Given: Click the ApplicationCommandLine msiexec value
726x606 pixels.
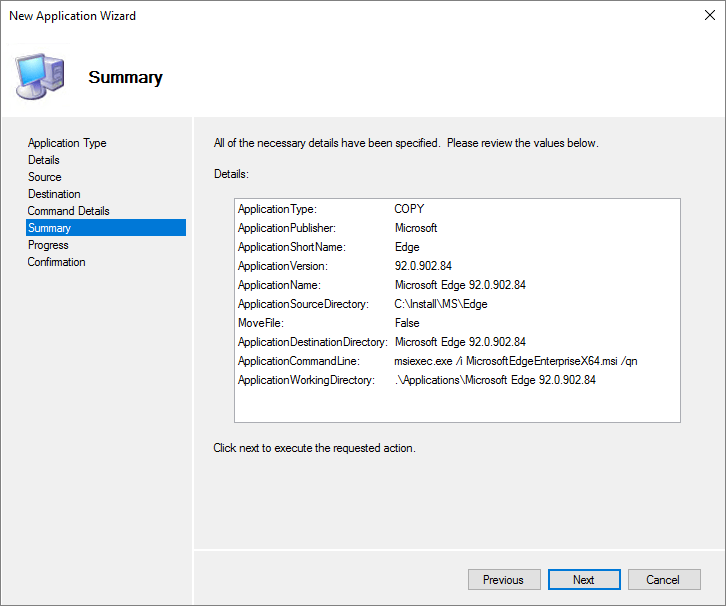Looking at the screenshot, I should (515, 361).
